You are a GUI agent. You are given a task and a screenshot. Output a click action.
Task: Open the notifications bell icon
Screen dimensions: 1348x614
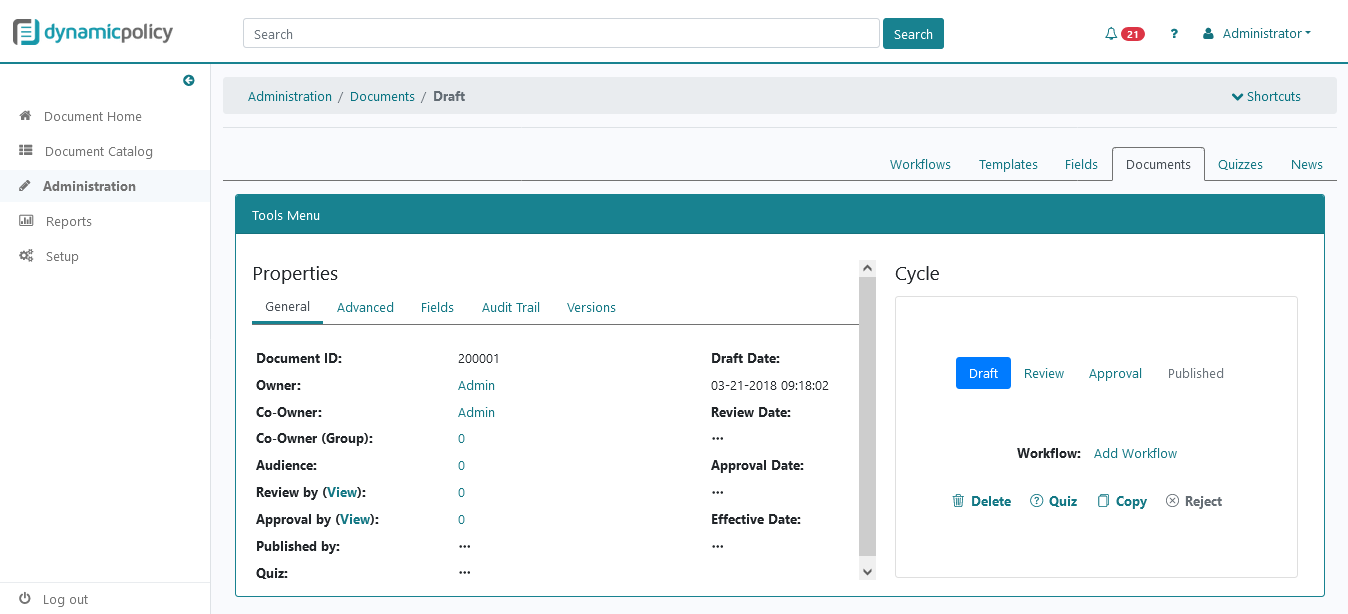click(1111, 34)
